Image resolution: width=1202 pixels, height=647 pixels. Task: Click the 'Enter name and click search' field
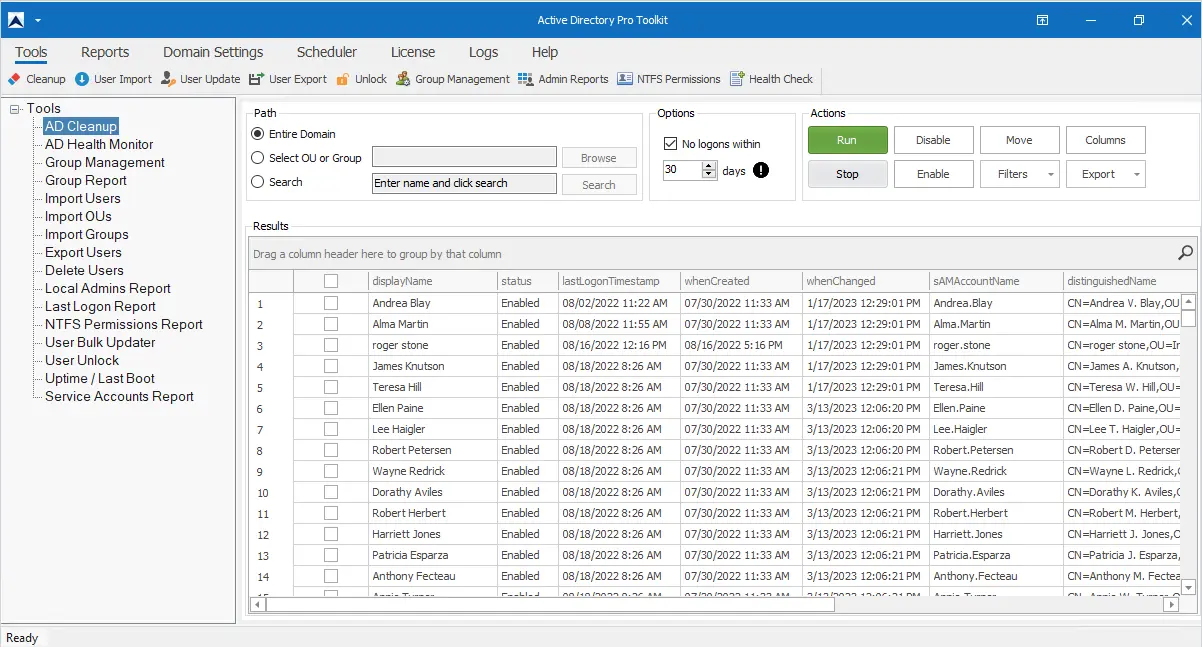(464, 183)
